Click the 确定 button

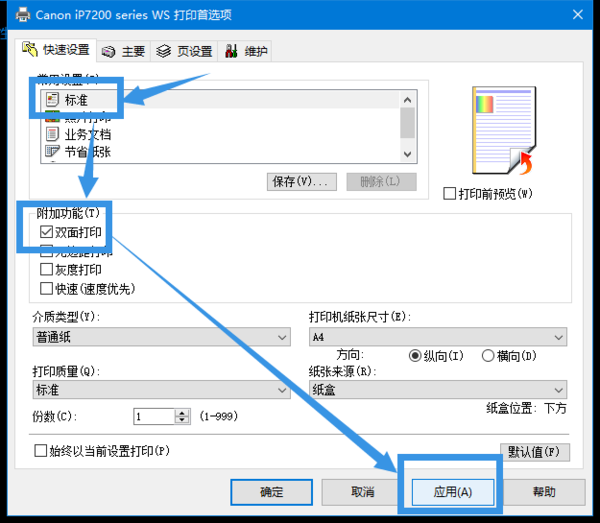pyautogui.click(x=272, y=492)
